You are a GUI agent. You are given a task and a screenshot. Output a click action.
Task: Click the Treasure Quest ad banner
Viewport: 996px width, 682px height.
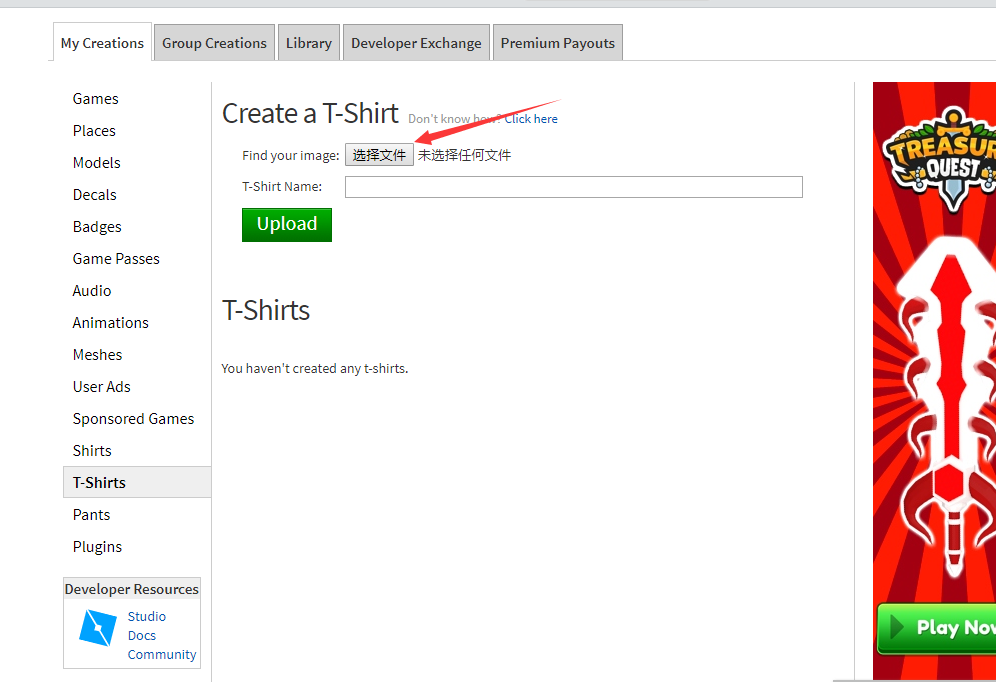934,380
